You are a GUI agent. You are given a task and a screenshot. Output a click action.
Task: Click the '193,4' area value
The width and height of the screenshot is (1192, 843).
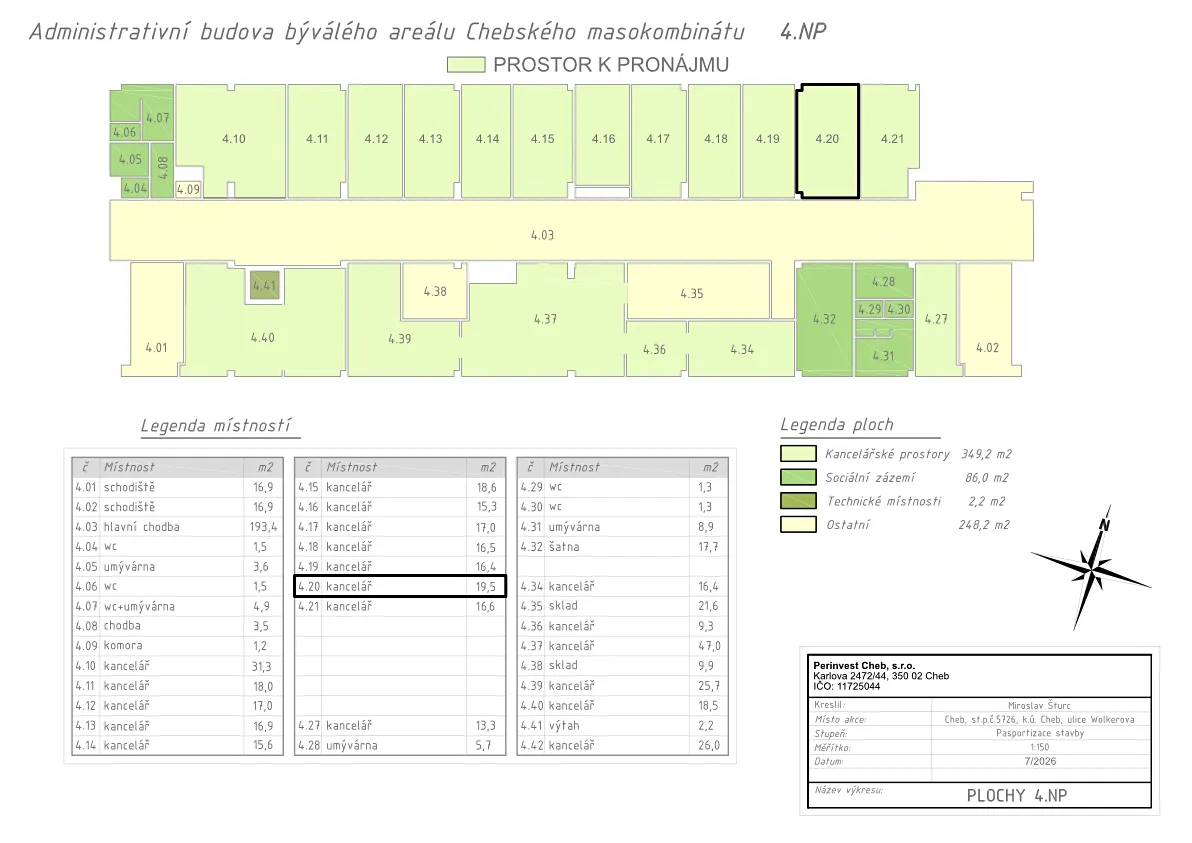coord(263,527)
